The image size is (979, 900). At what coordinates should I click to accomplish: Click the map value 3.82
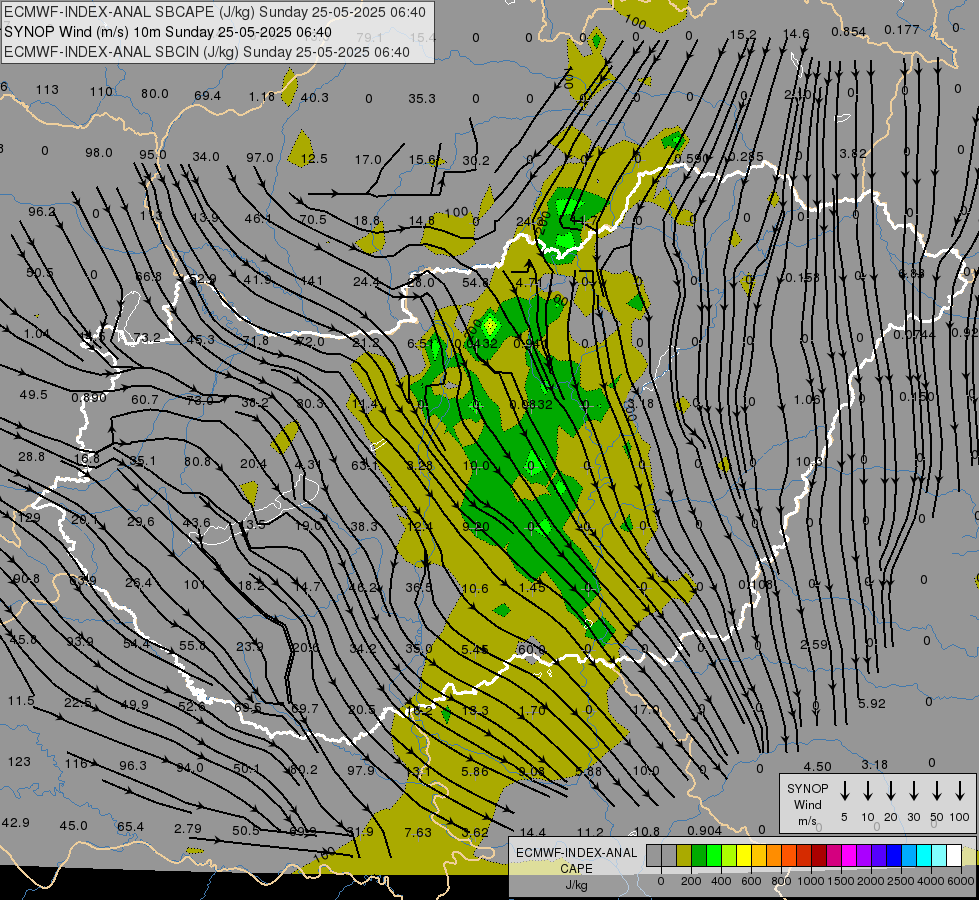pos(853,153)
